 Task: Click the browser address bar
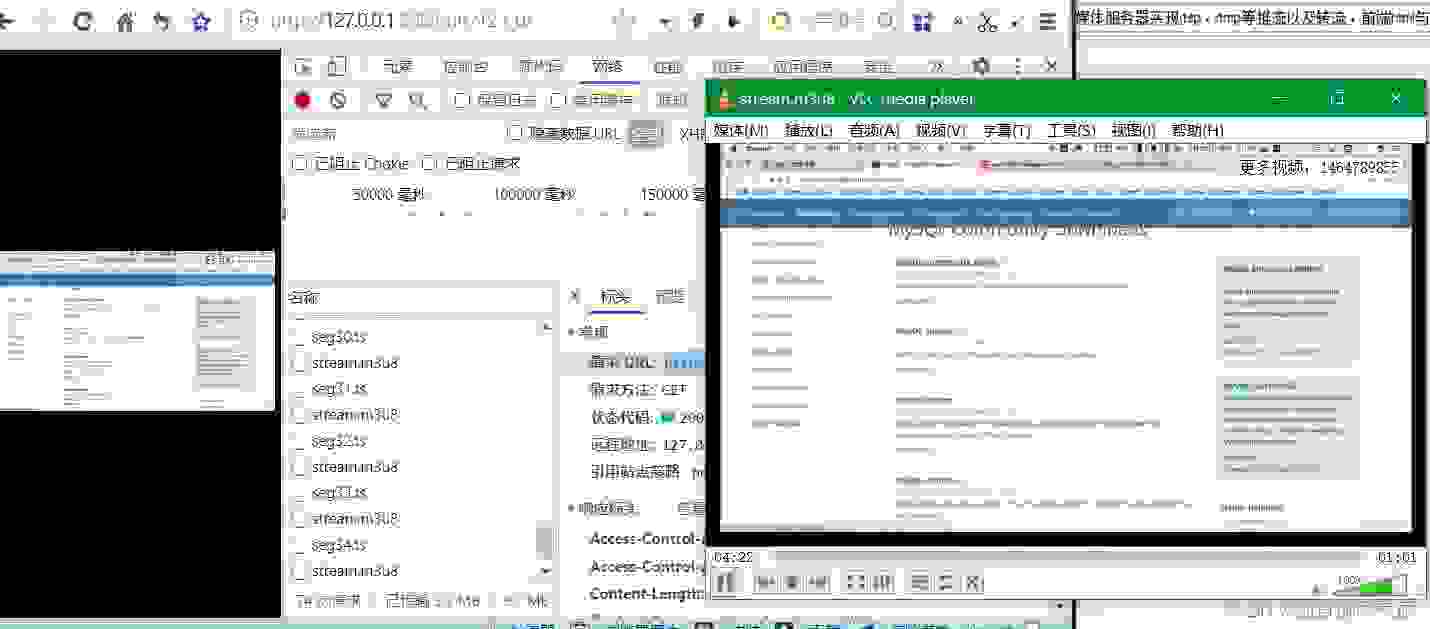click(425, 21)
